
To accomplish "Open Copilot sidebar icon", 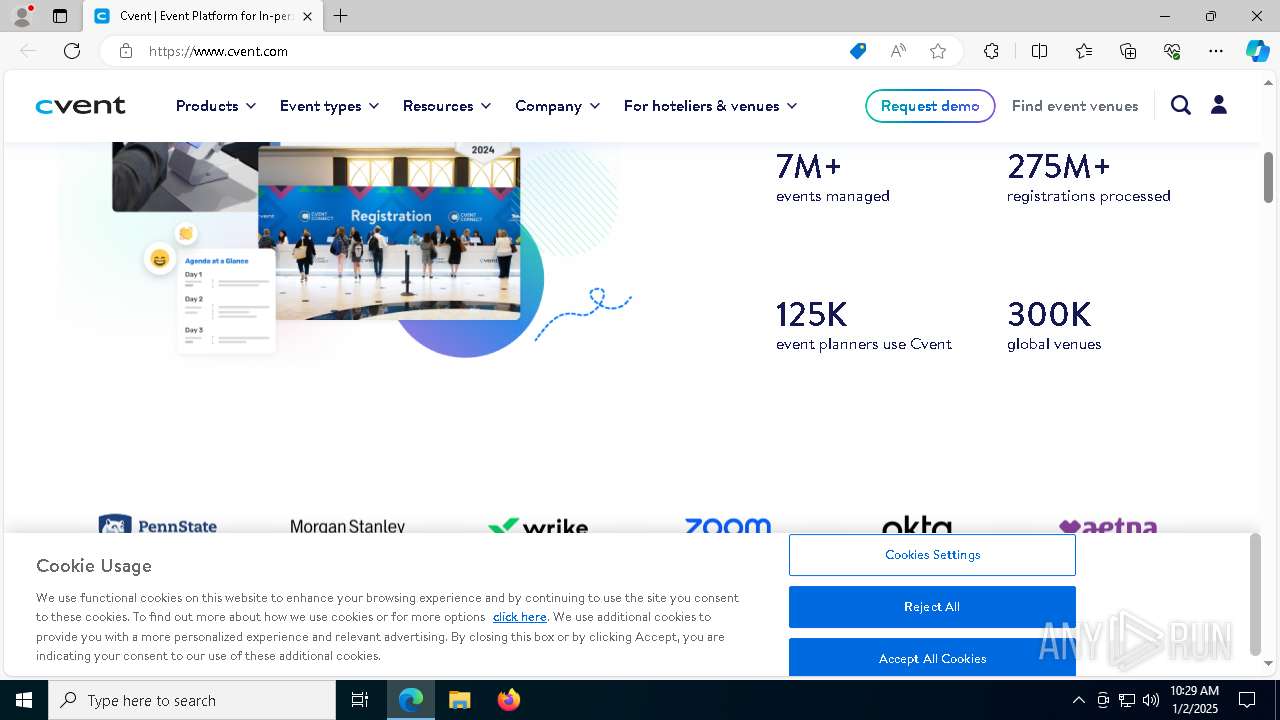I will [x=1257, y=51].
